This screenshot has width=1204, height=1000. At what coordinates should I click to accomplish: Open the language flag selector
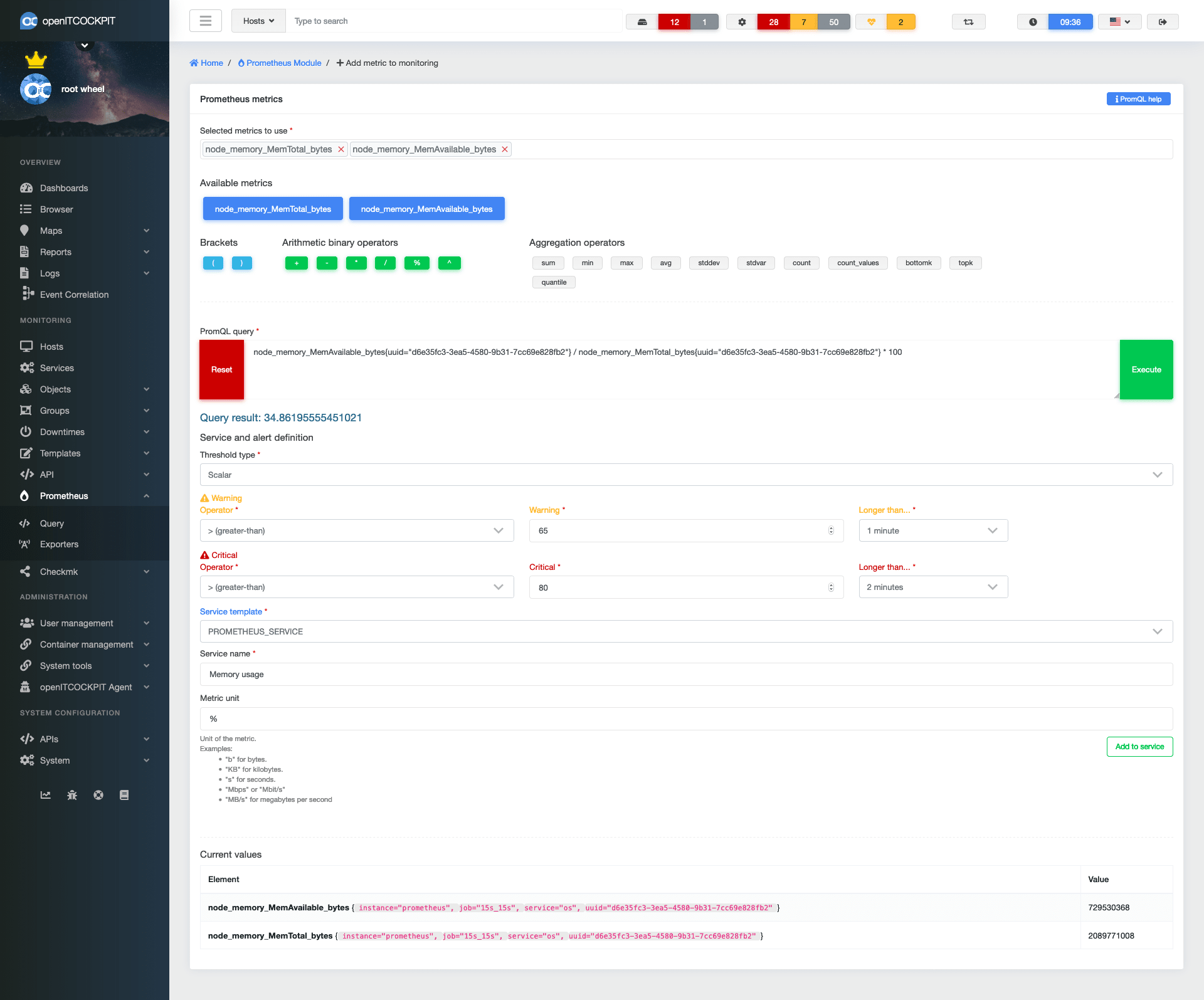[x=1119, y=22]
